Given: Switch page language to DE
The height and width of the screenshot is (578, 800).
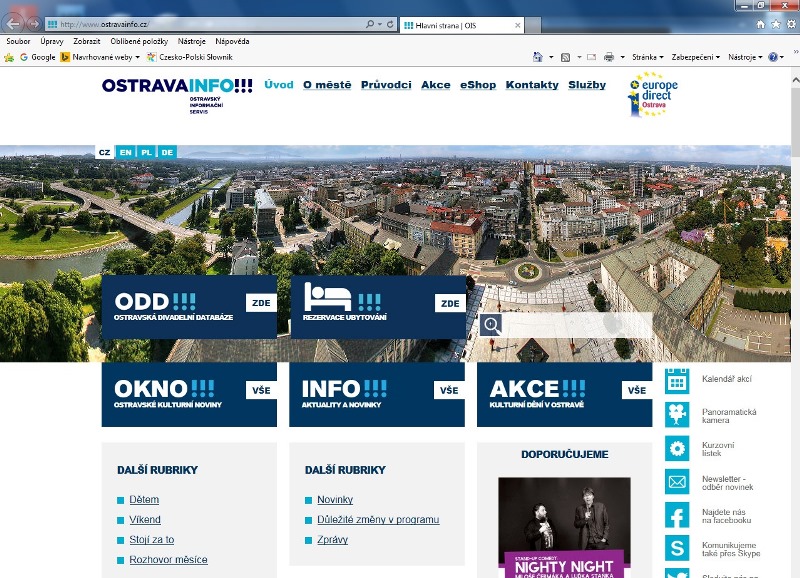Looking at the screenshot, I should pos(167,152).
